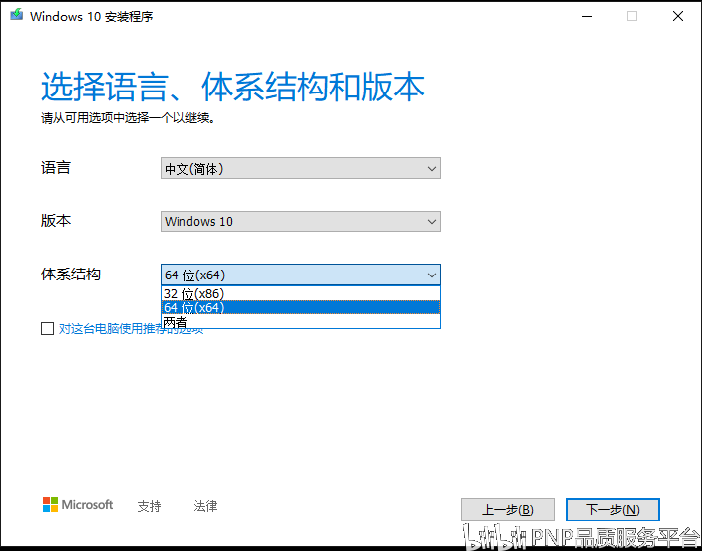This screenshot has height=551, width=702.
Task: Open the 版本 dropdown showing Windows 10
Action: (x=301, y=222)
